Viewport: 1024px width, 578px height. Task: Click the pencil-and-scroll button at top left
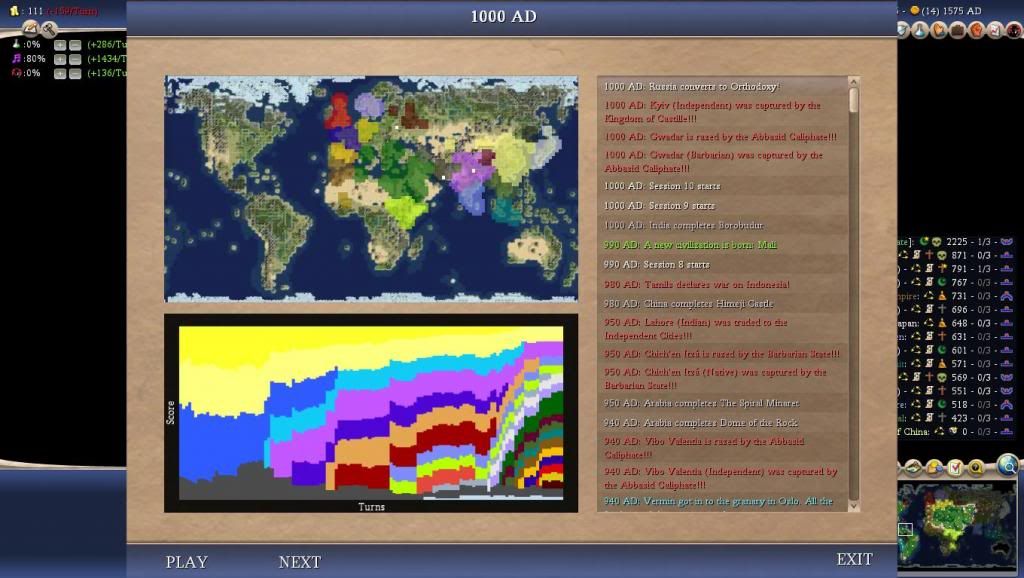click(x=30, y=28)
